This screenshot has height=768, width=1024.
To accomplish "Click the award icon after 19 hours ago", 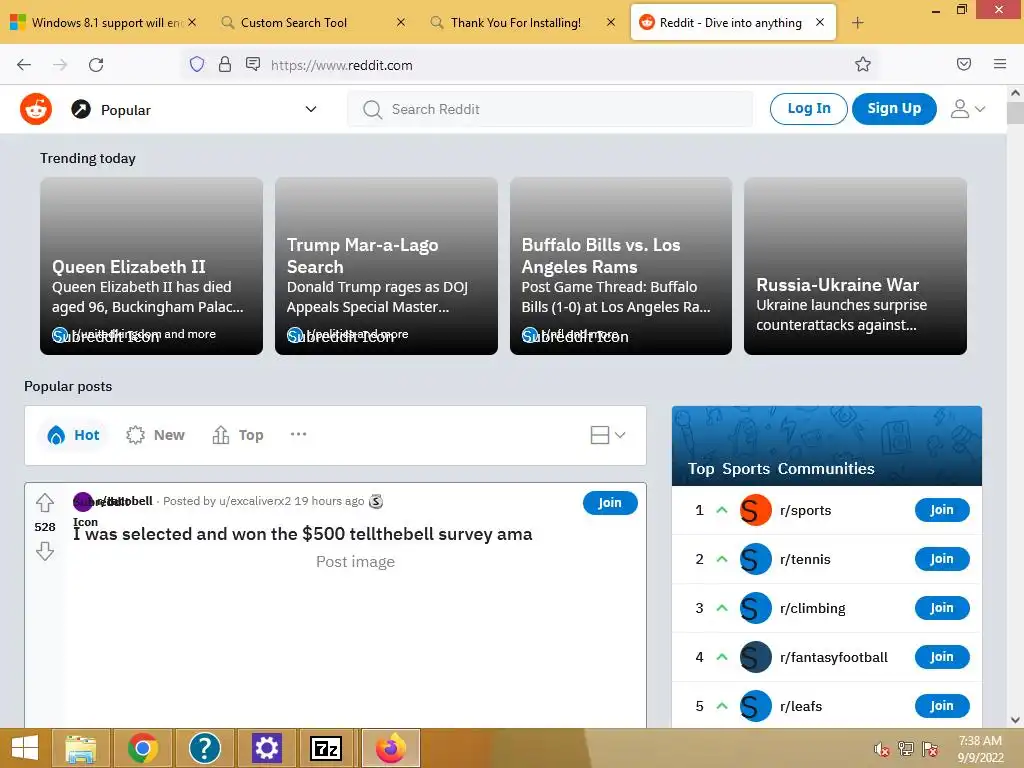I will pos(376,501).
